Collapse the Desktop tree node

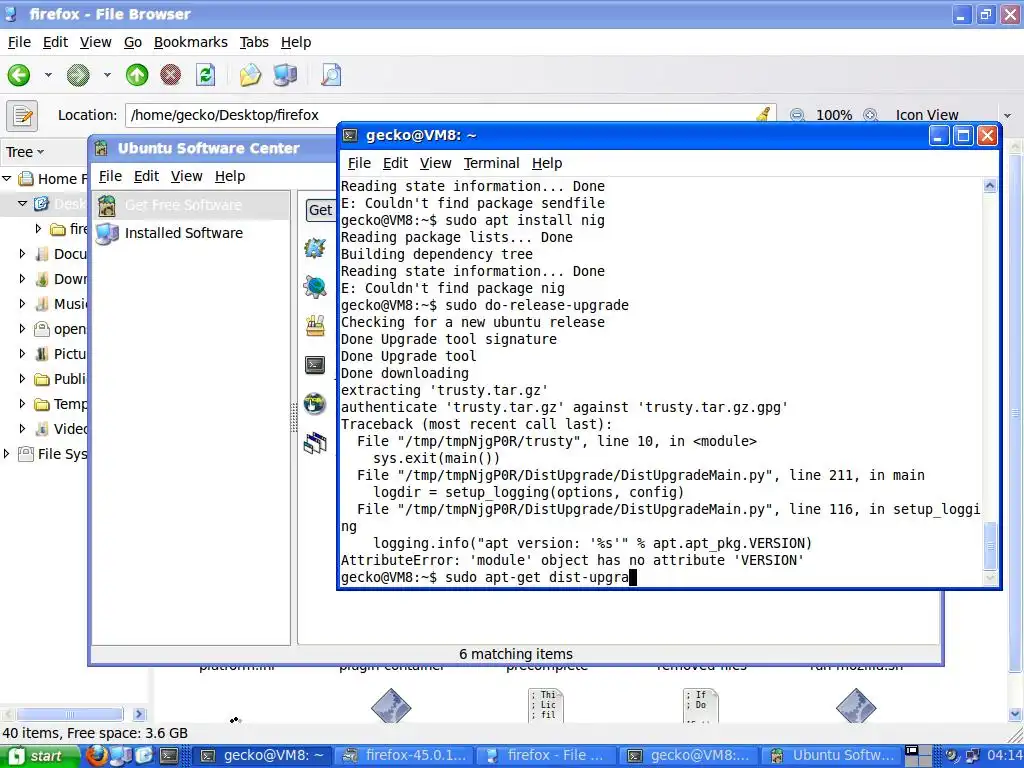pos(22,204)
